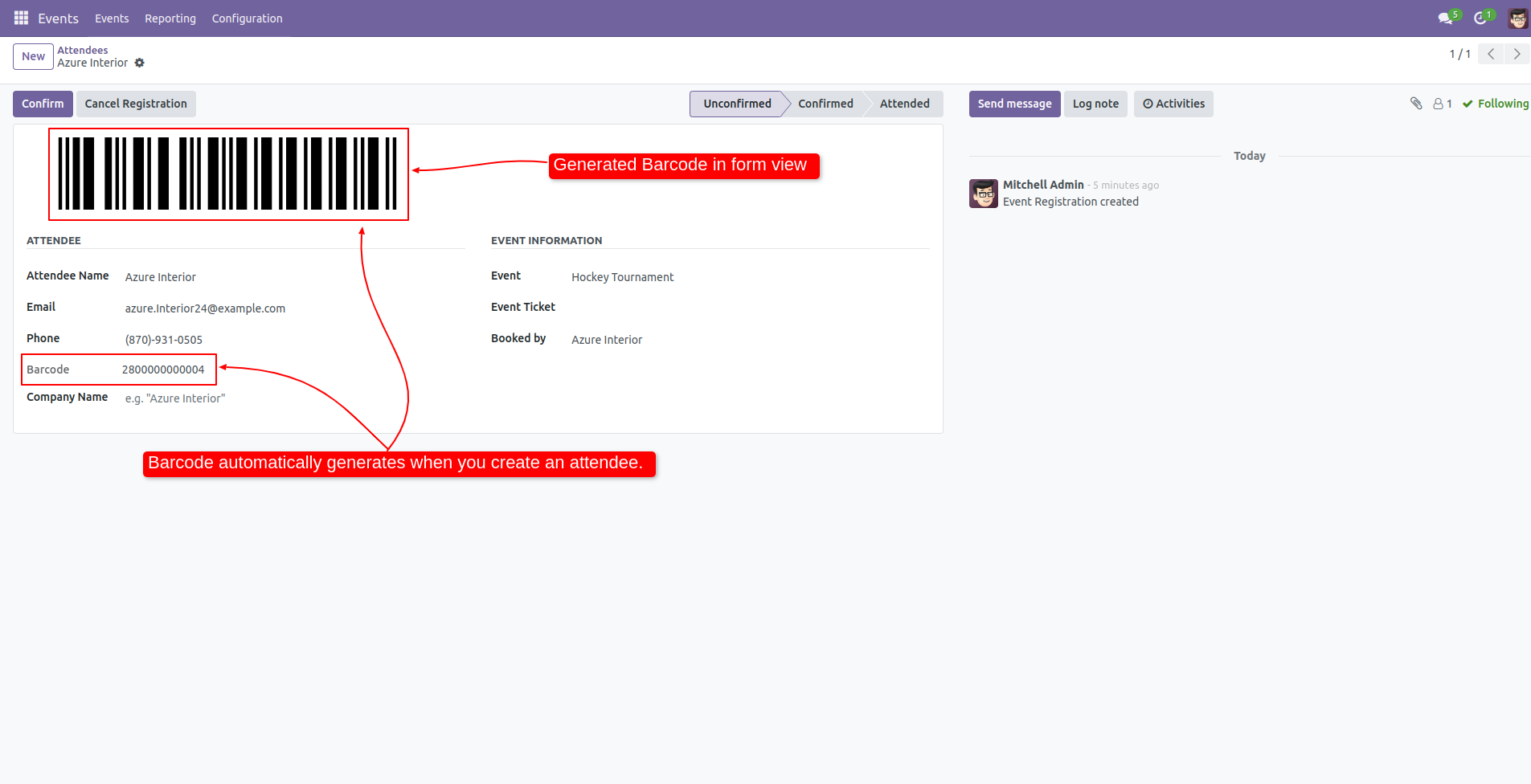Open the Configuration menu
The width and height of the screenshot is (1531, 784).
[x=247, y=18]
